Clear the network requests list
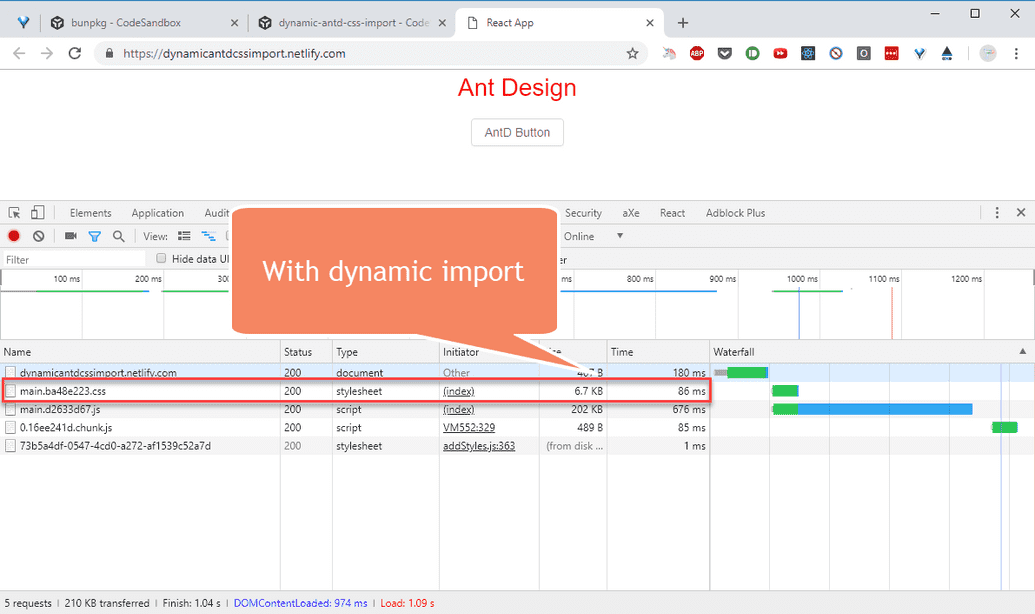The image size is (1035, 614). 38,236
